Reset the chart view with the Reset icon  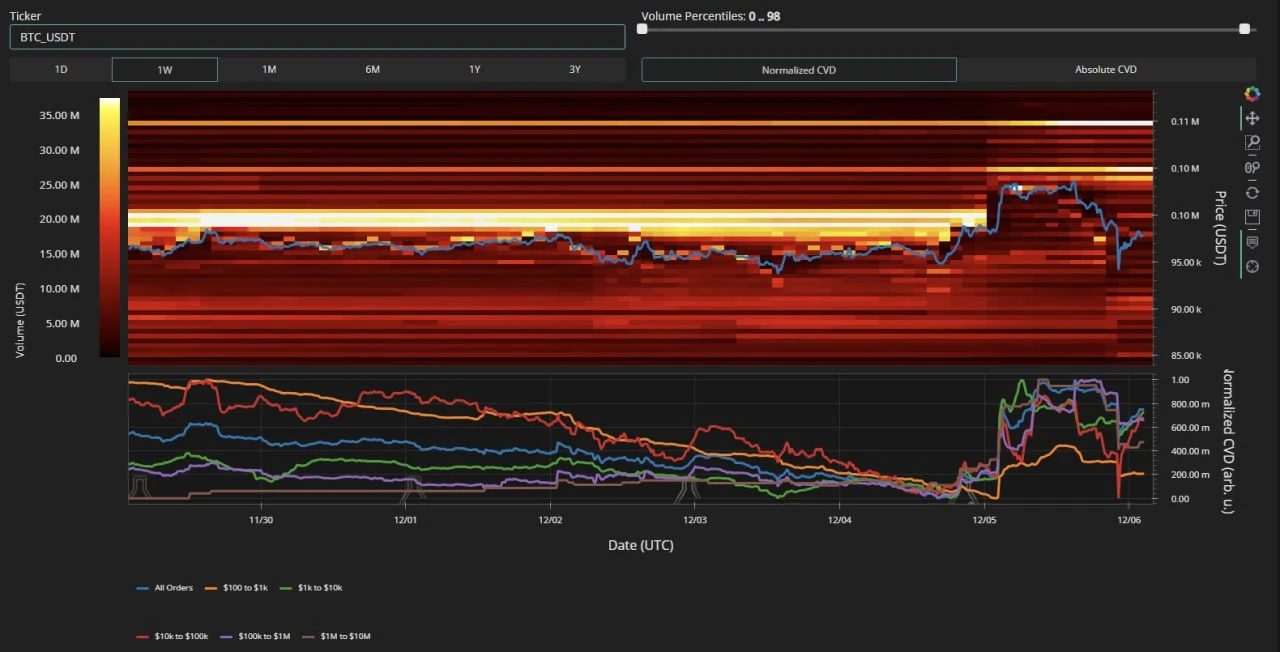pos(1252,192)
